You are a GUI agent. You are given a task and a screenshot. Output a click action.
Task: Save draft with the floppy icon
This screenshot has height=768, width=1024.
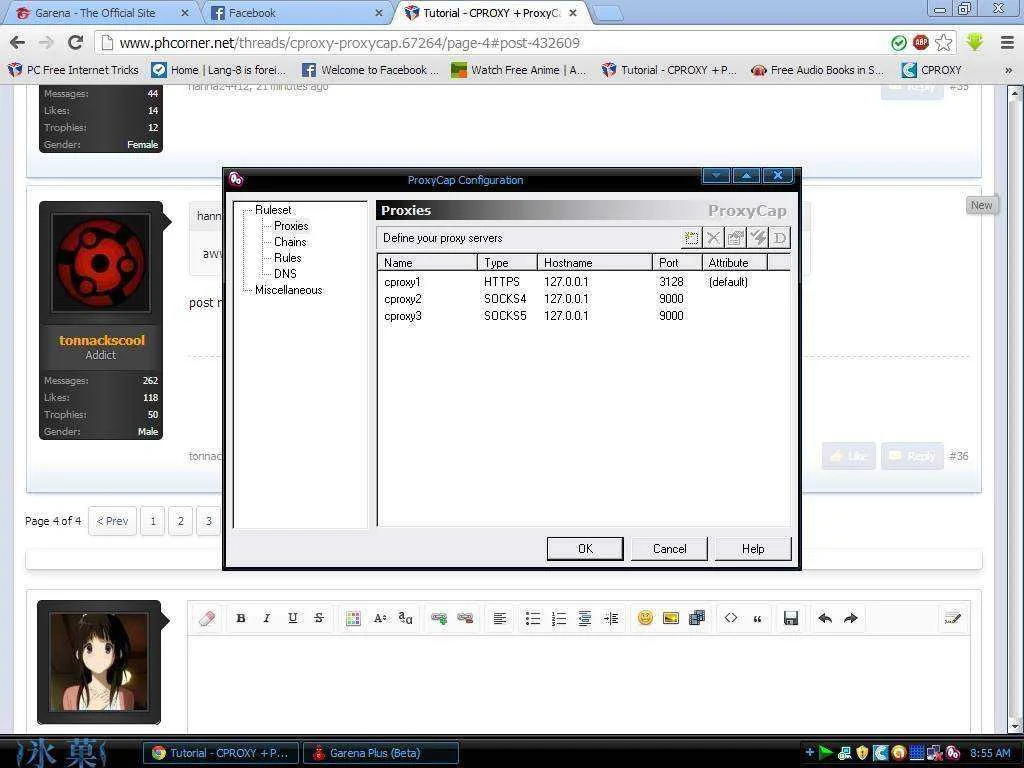pyautogui.click(x=791, y=618)
